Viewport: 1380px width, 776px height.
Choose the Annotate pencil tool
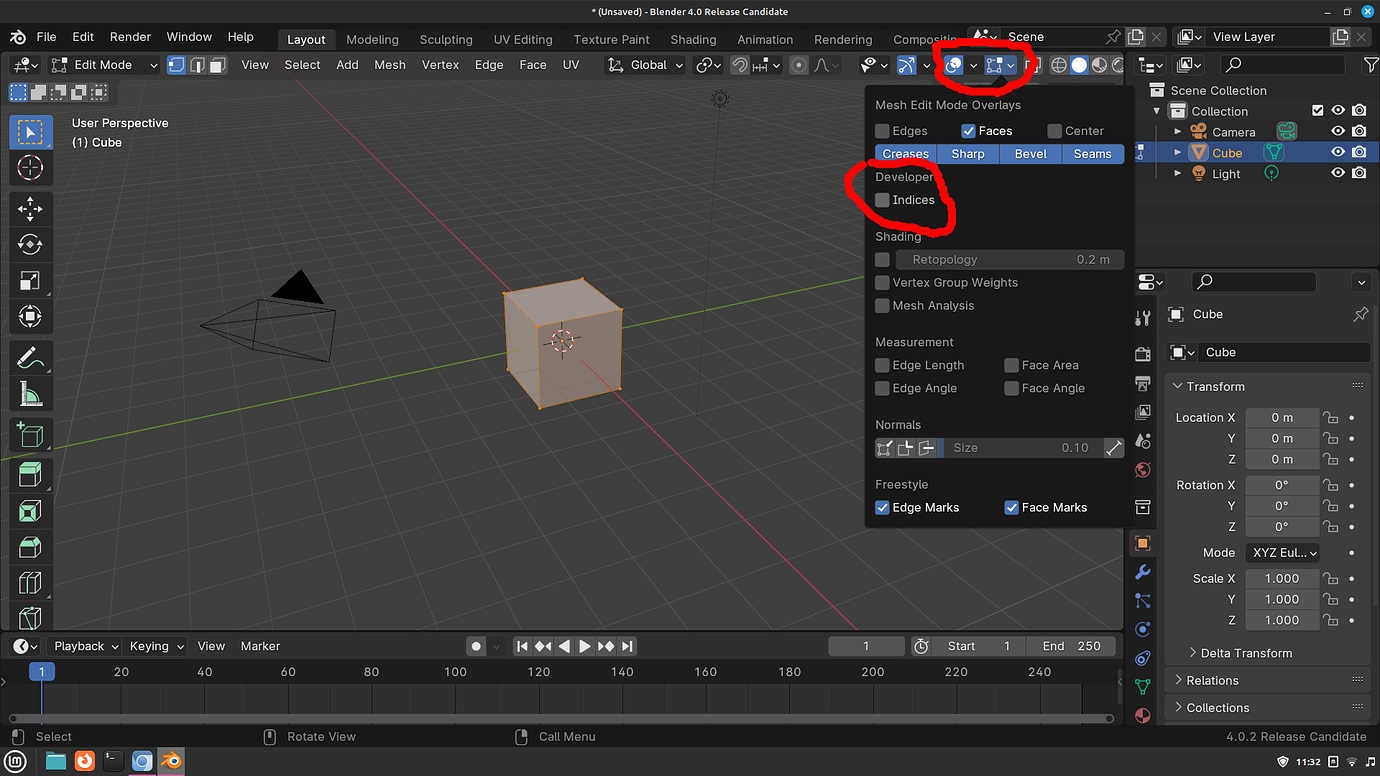coord(30,357)
